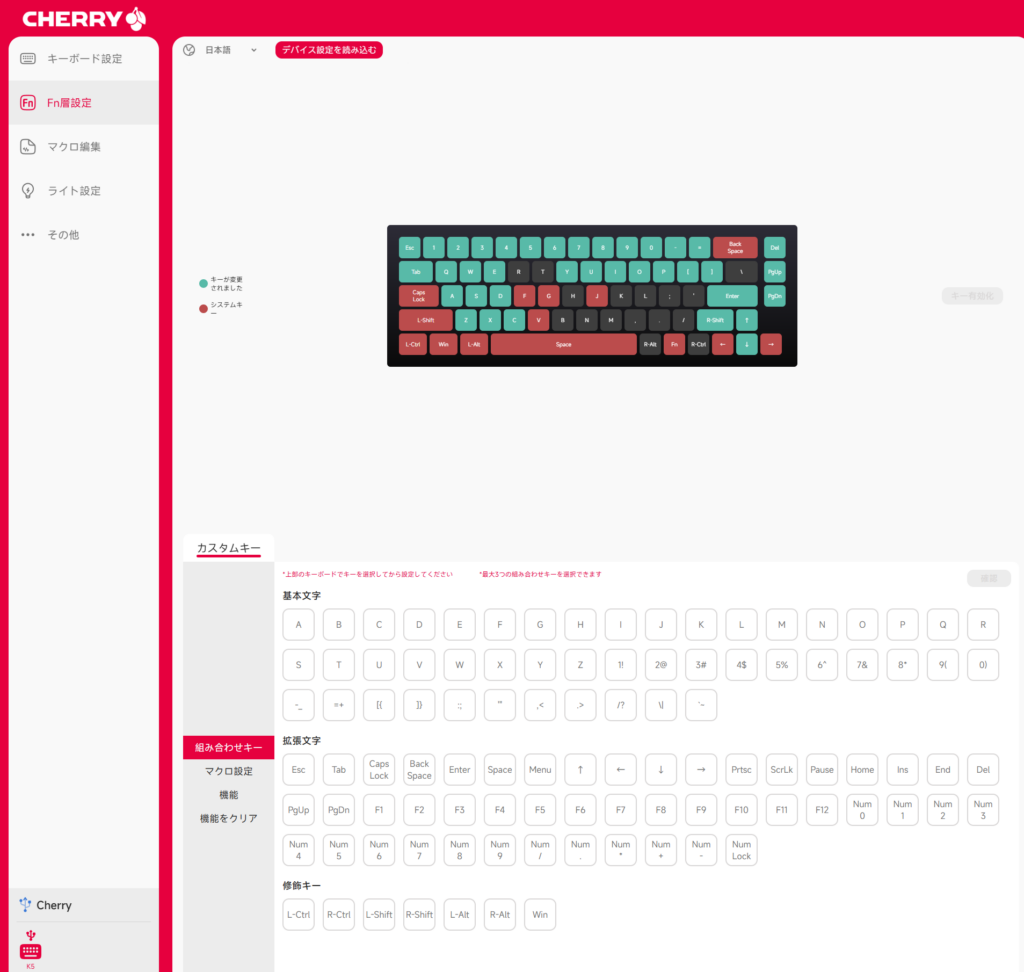Viewport: 1024px width, 972px height.
Task: Click the three-dots 'その他' icon
Action: pos(28,235)
